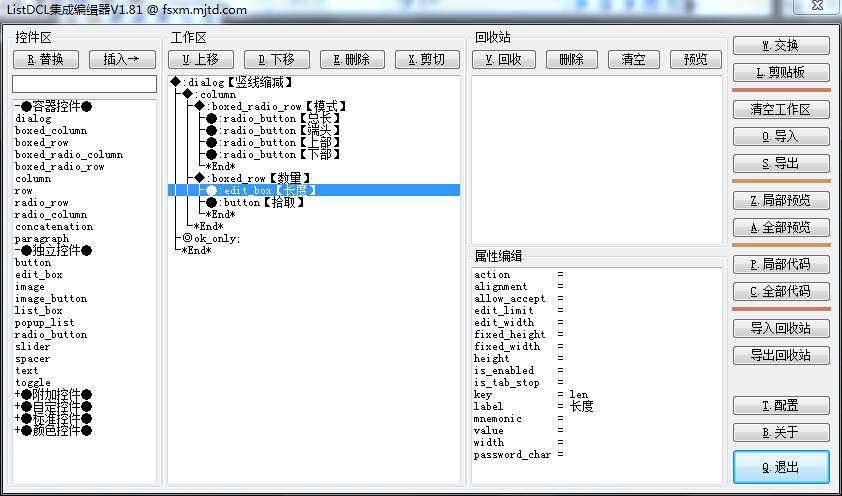Select toggle in the control list

tap(33, 382)
